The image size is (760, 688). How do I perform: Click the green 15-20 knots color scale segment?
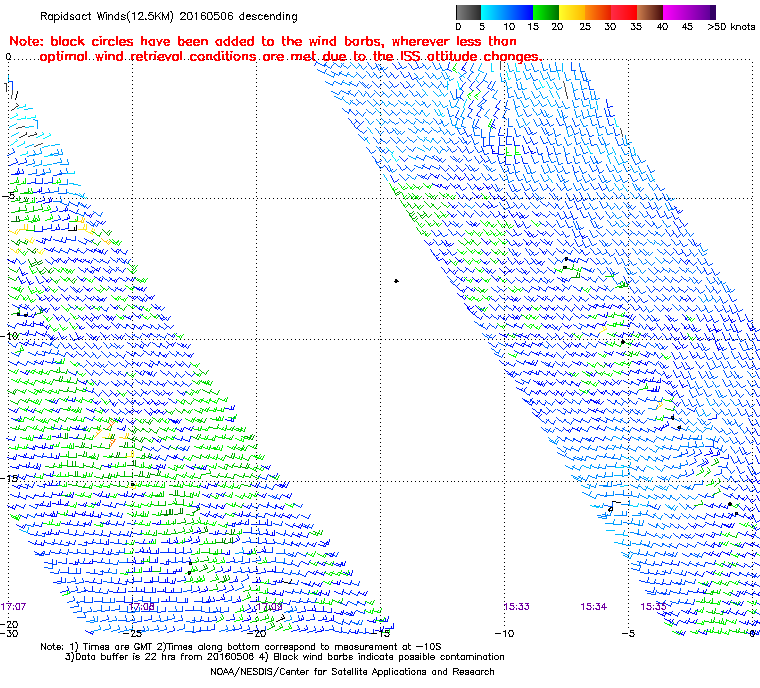click(x=546, y=12)
